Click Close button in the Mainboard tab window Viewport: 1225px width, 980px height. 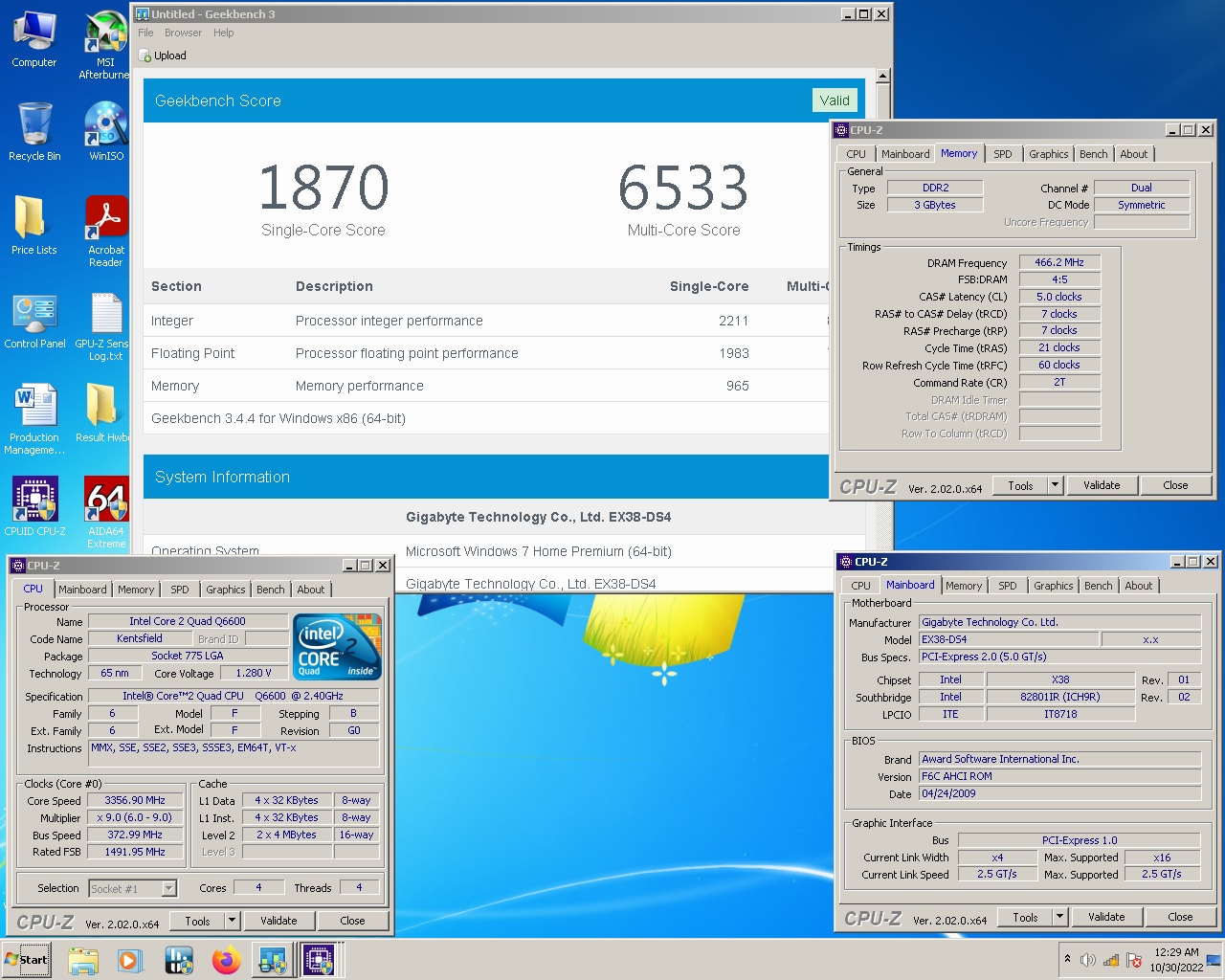coord(1180,917)
